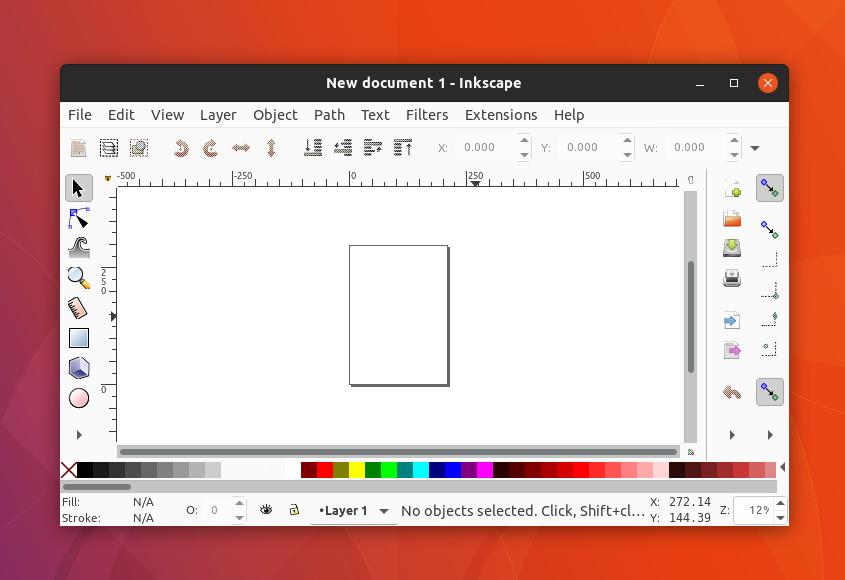
Task: Select the Node editing tool
Action: [x=79, y=218]
